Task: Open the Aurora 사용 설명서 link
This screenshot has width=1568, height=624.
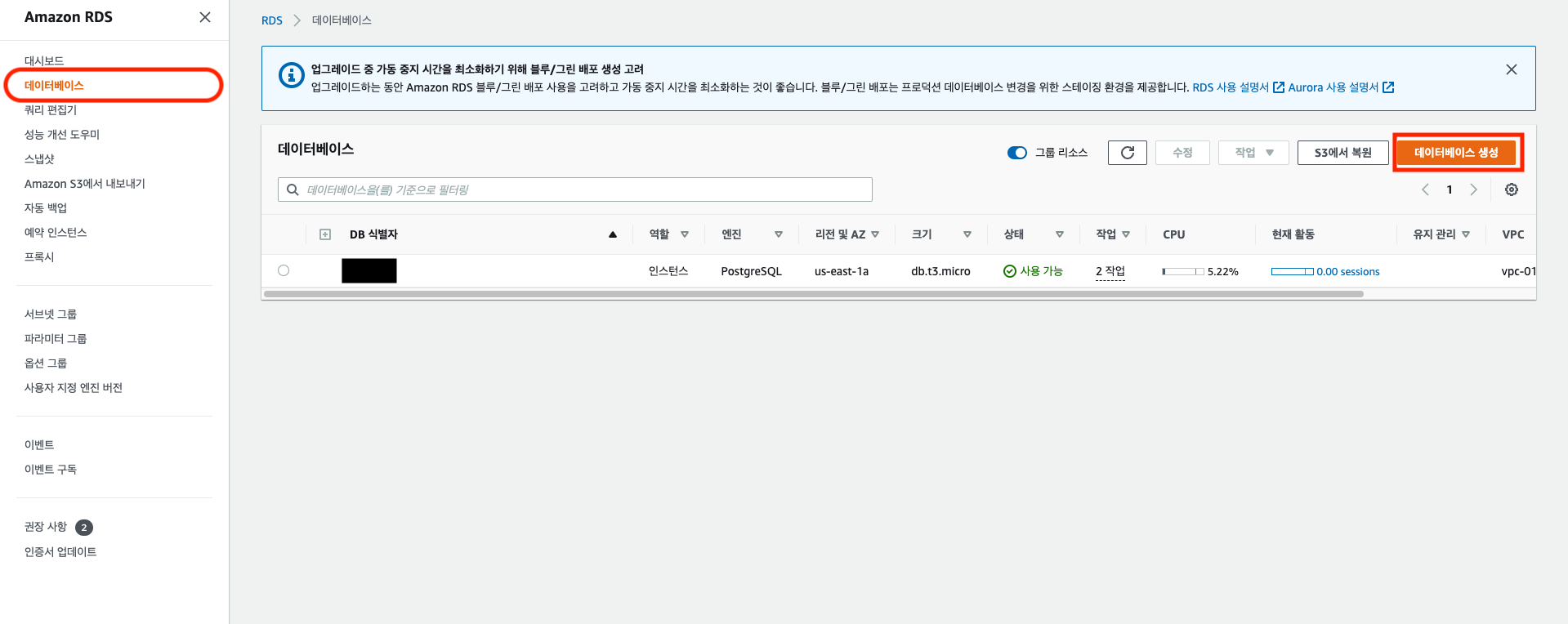Action: 1333,87
